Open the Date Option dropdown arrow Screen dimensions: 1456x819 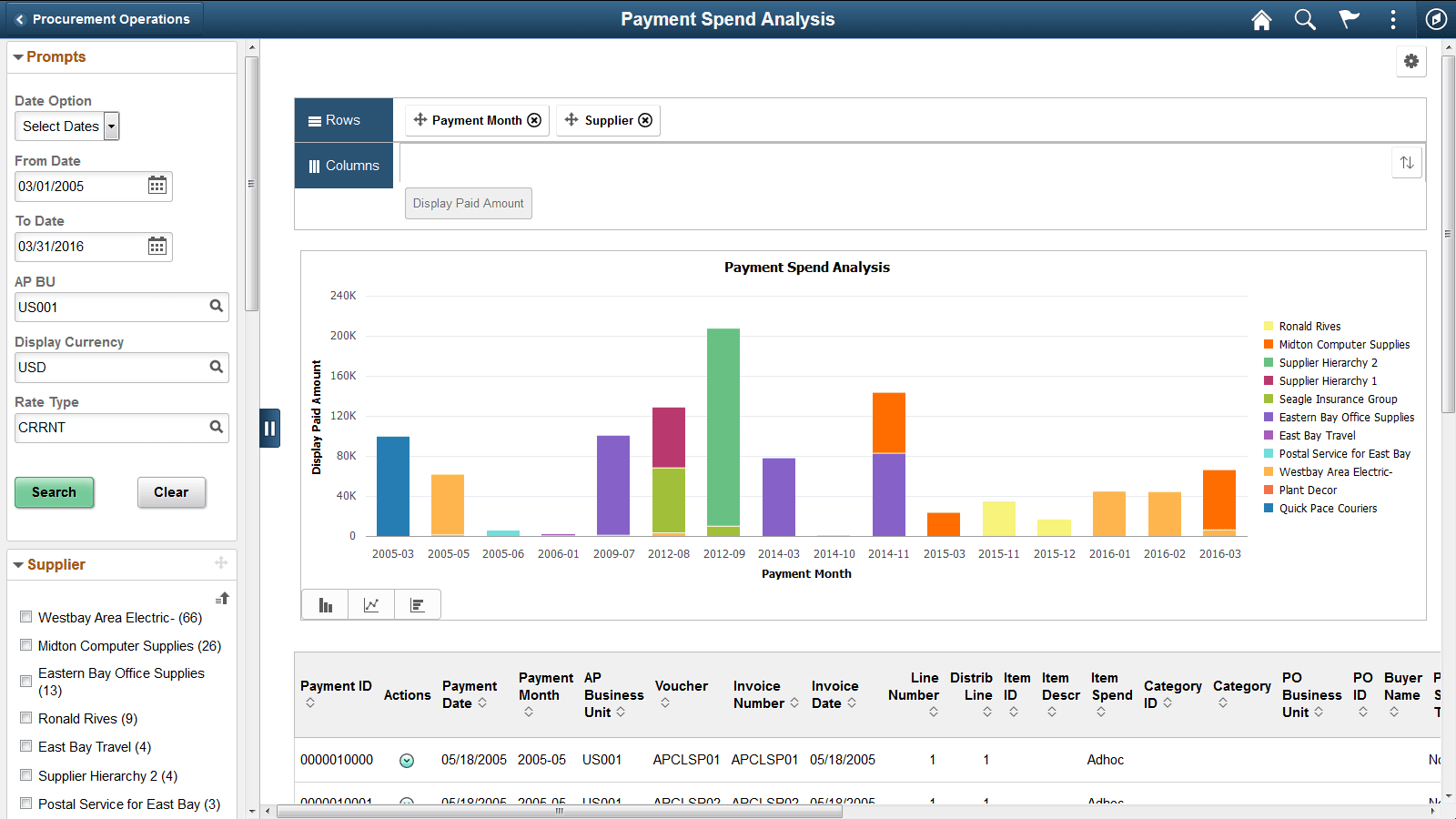110,126
